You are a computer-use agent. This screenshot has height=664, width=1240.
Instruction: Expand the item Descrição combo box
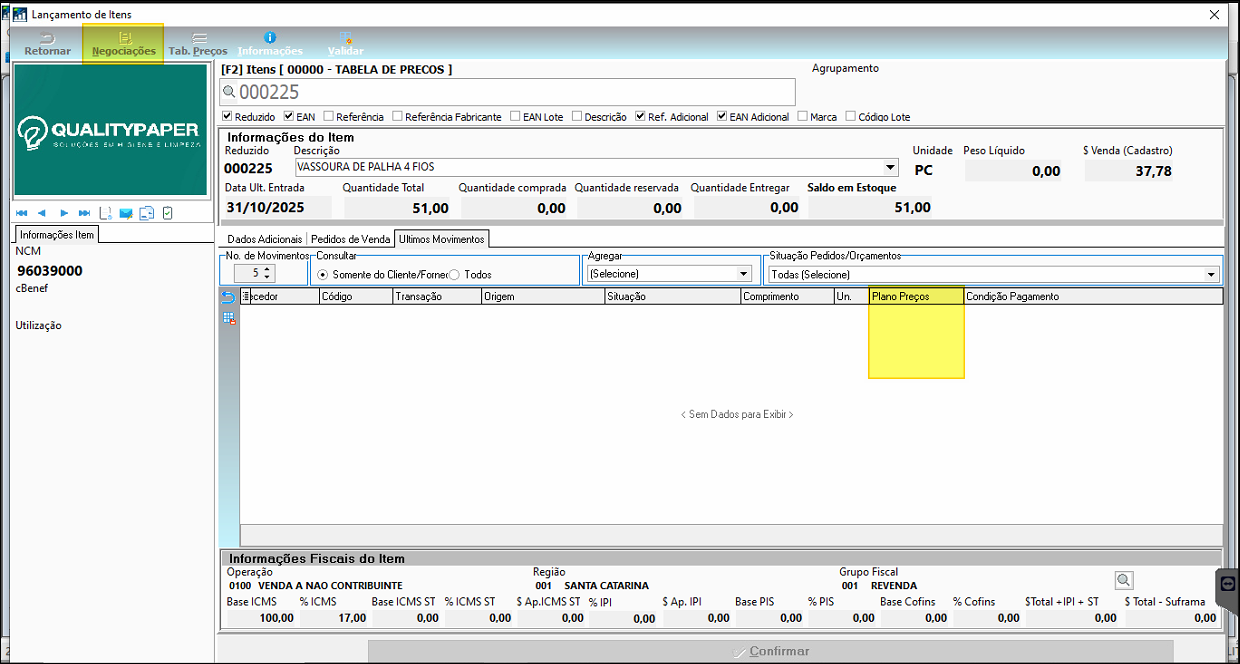[x=891, y=168]
